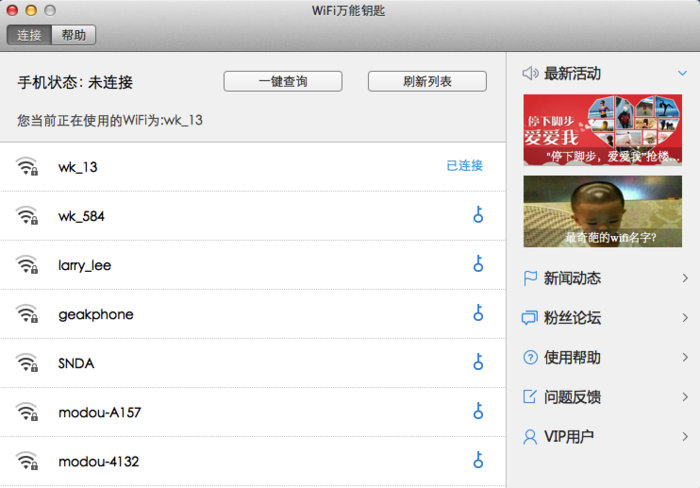Click the key icon for SNDA network
Screen dimensions: 700x488
[x=477, y=362]
